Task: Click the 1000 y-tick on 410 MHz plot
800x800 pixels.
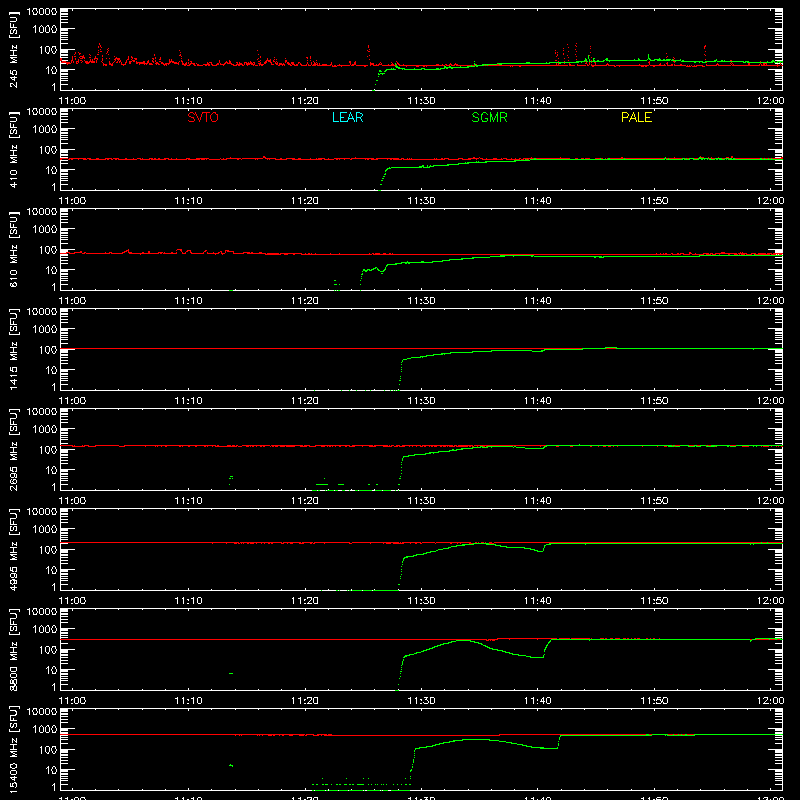Action: click(x=45, y=130)
